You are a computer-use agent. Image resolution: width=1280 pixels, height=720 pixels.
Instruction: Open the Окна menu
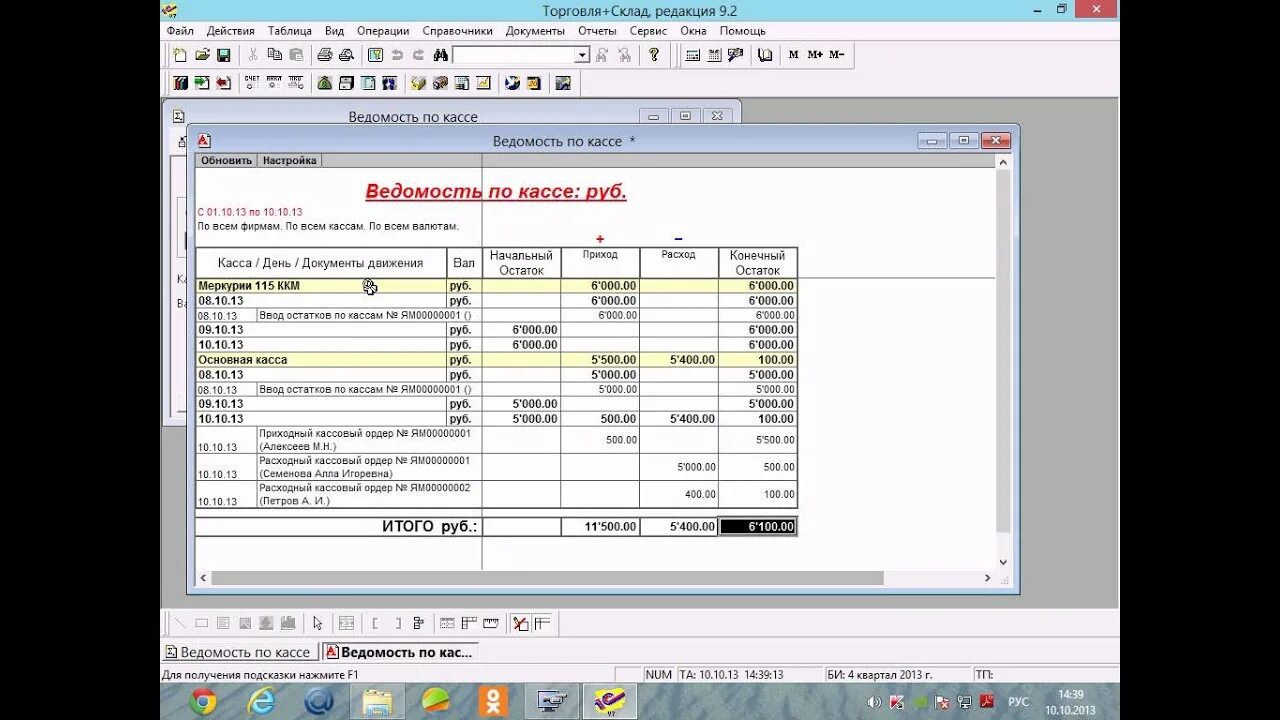tap(693, 31)
